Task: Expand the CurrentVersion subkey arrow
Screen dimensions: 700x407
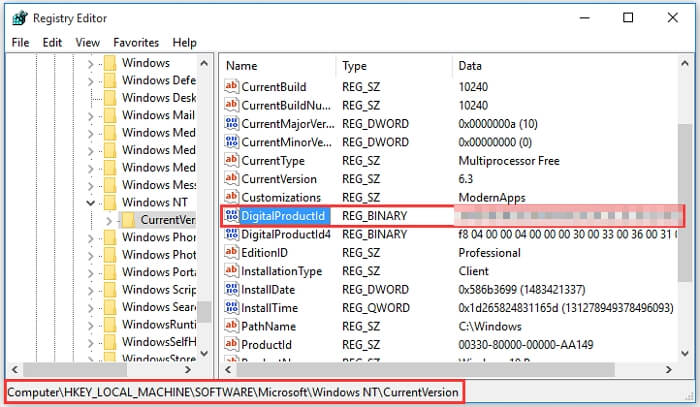Action: (109, 220)
